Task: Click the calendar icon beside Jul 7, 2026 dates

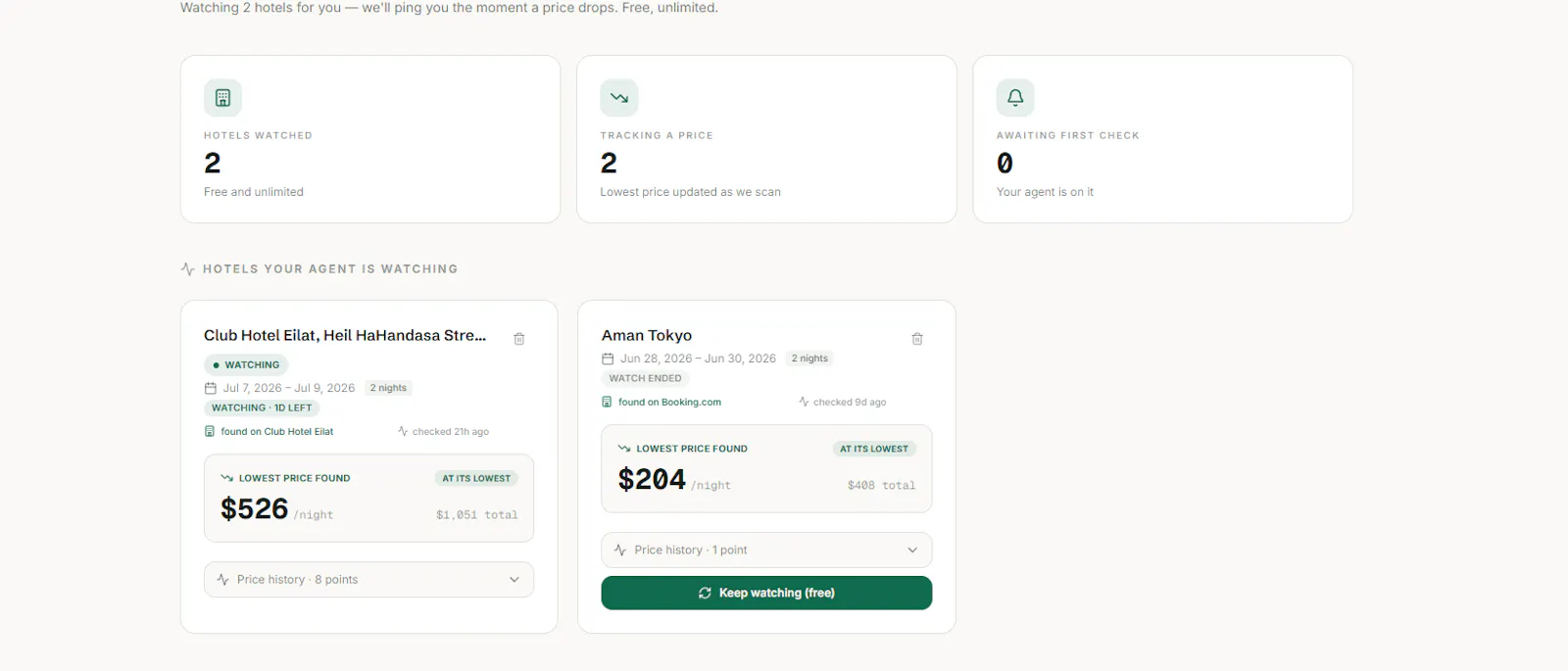Action: point(210,388)
